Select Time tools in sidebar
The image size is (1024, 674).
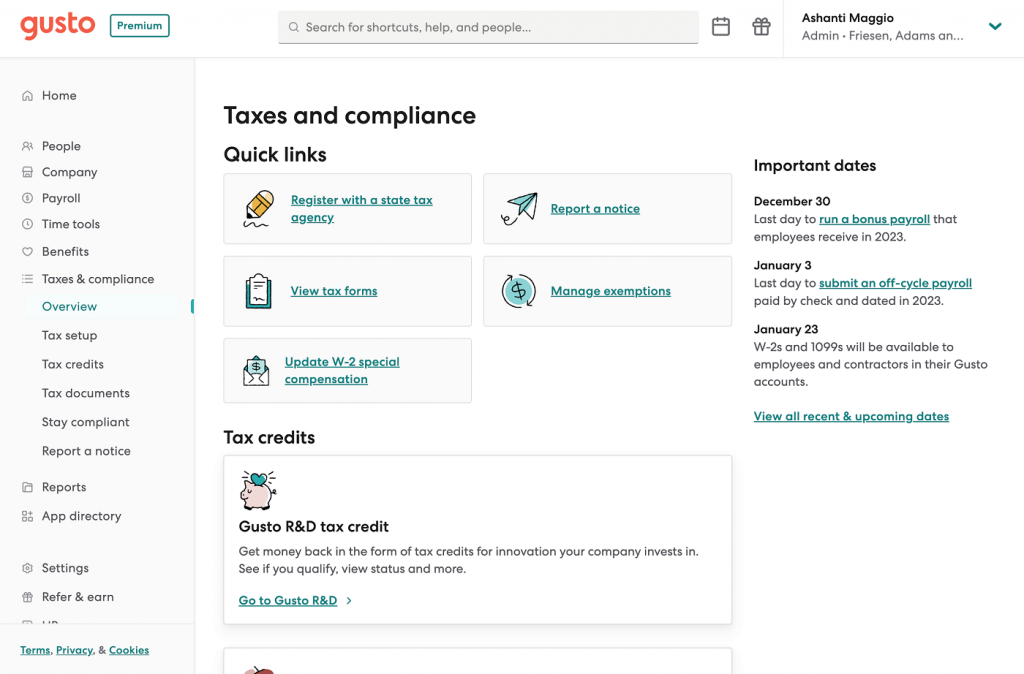[x=71, y=225]
